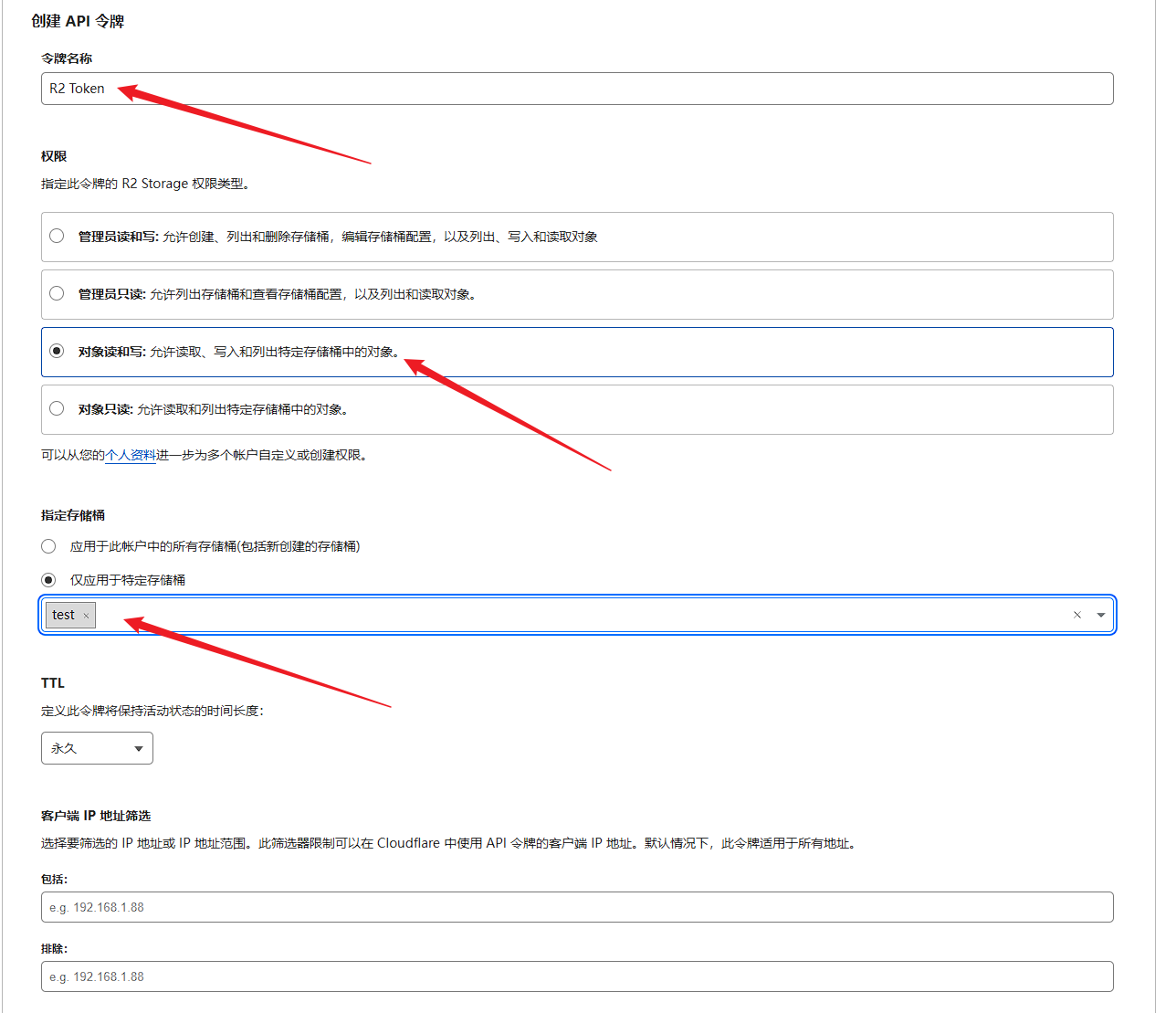Select the 管理员只读 radio button
Image resolution: width=1176 pixels, height=1013 pixels.
57,294
